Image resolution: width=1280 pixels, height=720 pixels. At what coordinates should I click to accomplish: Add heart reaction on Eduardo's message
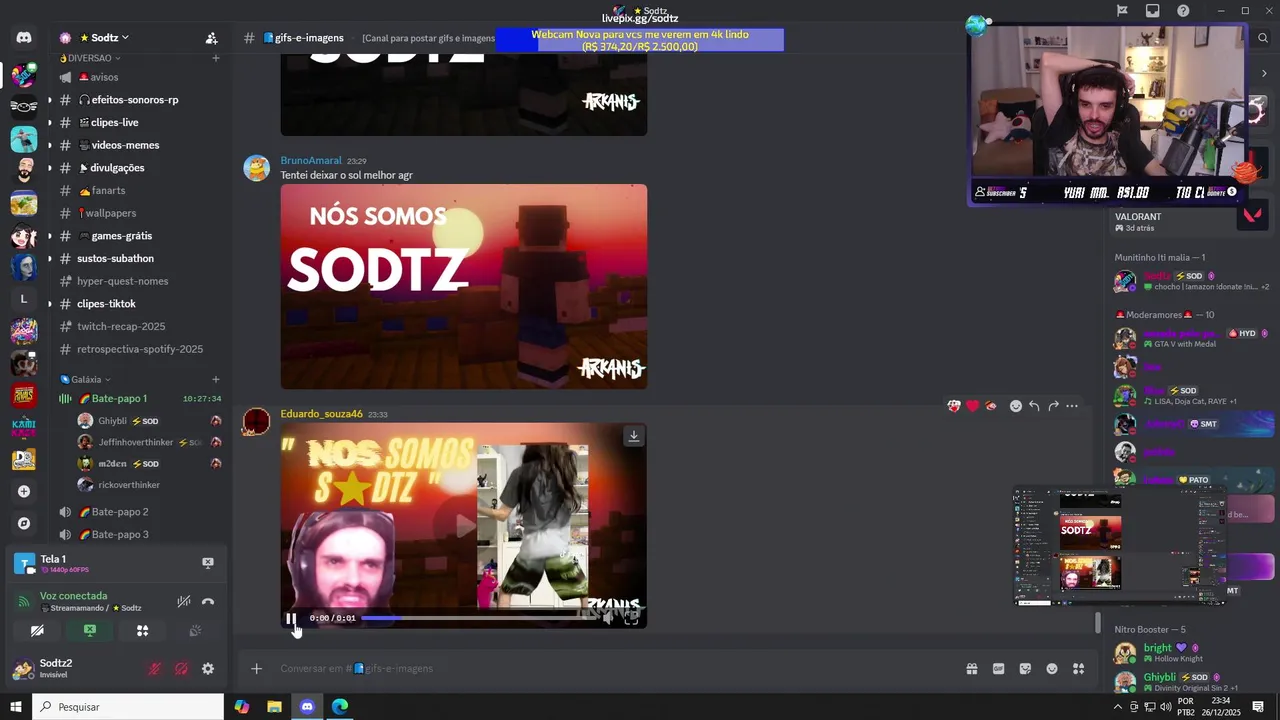972,406
